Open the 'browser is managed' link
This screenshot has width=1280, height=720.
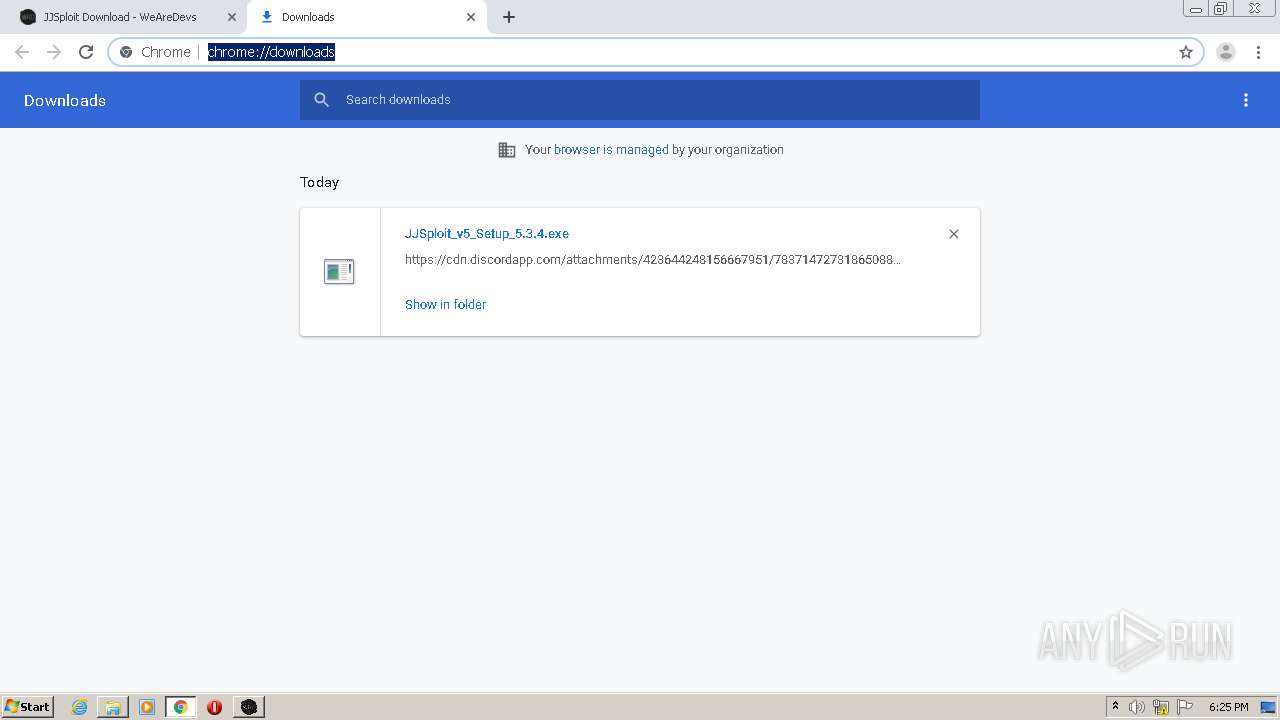click(x=611, y=150)
